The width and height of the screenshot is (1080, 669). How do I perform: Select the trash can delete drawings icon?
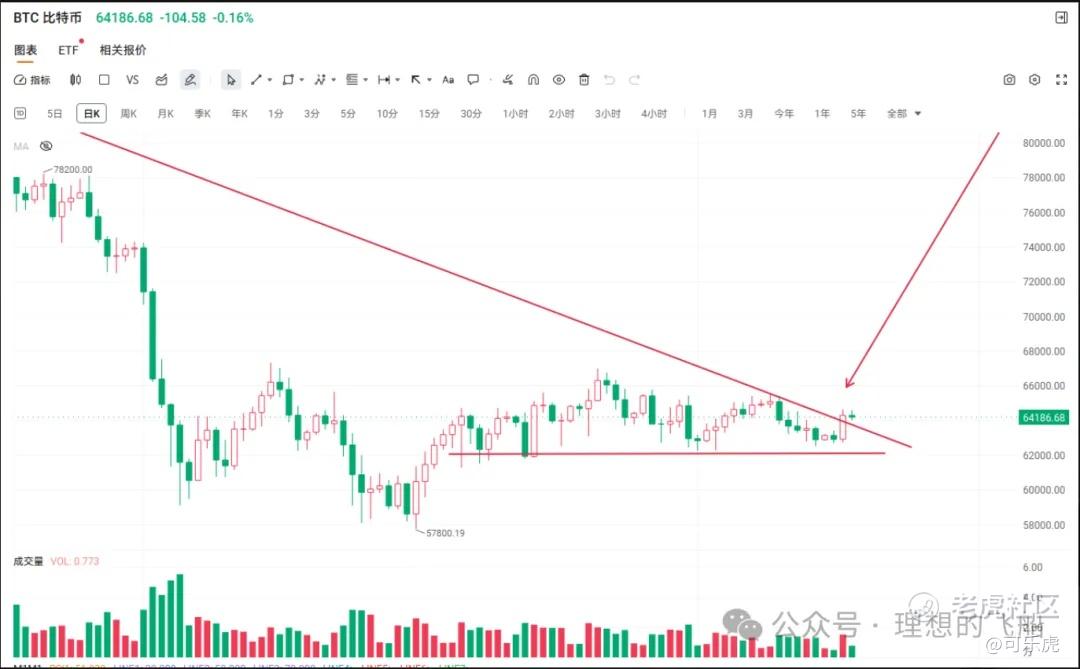coord(584,80)
